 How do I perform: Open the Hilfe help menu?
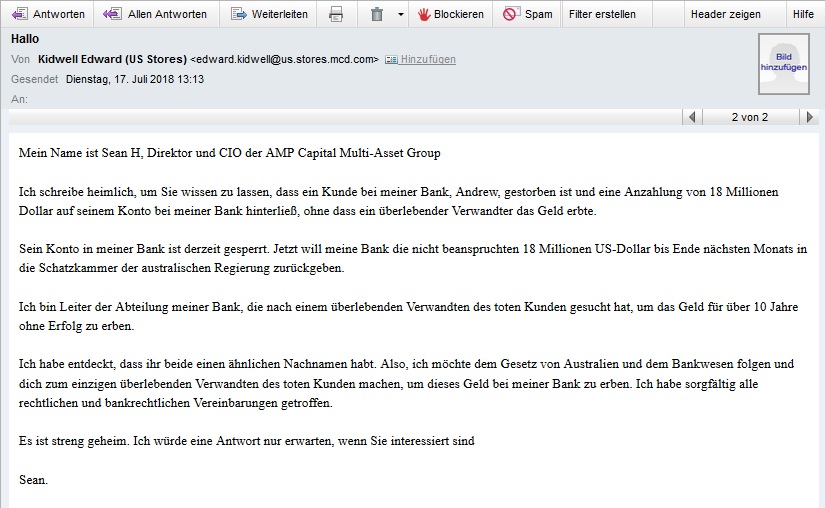(x=803, y=14)
